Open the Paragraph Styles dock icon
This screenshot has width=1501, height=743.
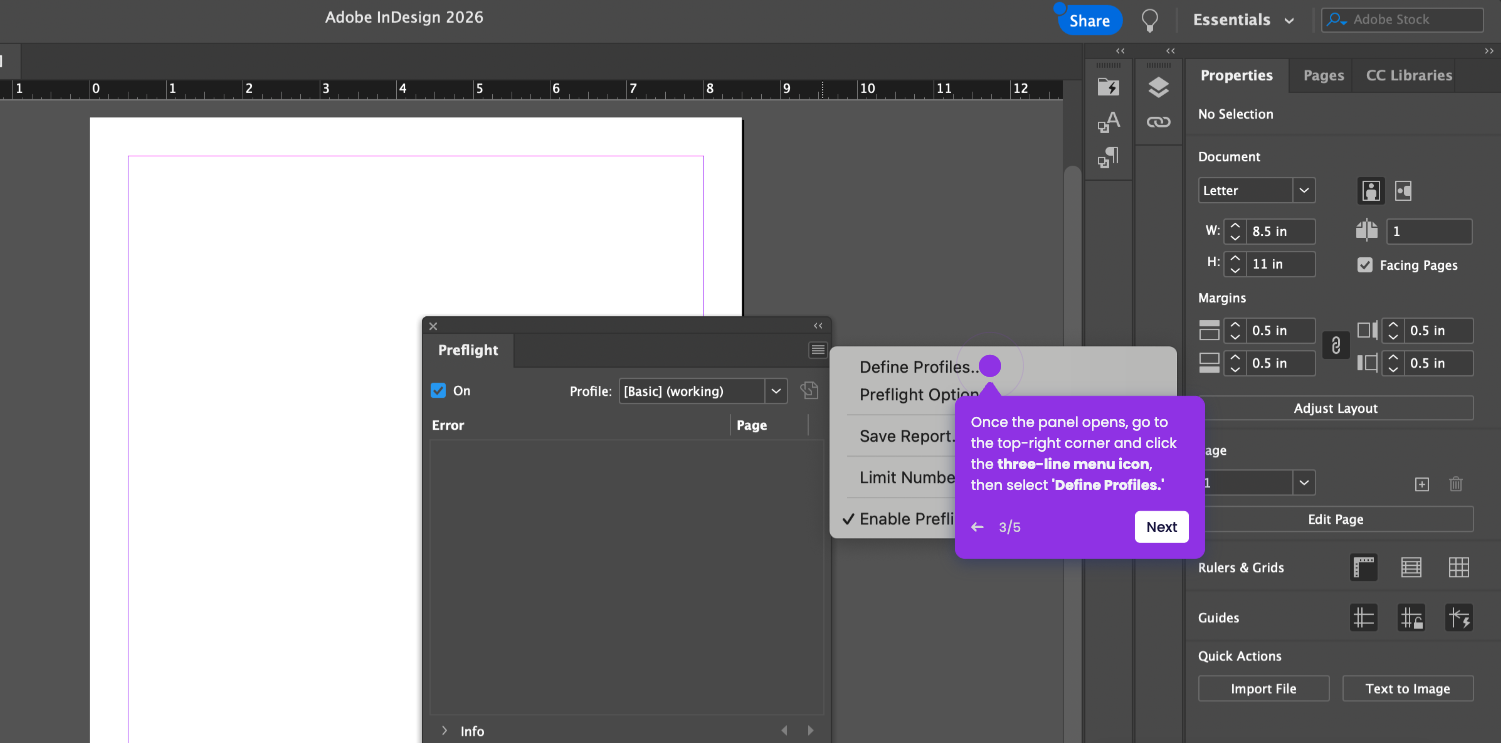(1108, 157)
